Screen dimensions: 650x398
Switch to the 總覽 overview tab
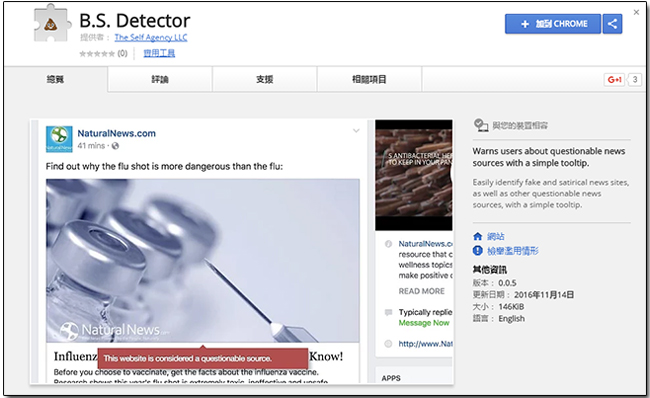pyautogui.click(x=56, y=79)
